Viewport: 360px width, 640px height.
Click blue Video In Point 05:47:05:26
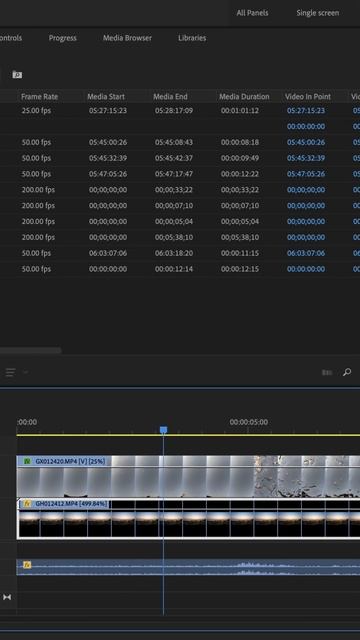pos(306,174)
